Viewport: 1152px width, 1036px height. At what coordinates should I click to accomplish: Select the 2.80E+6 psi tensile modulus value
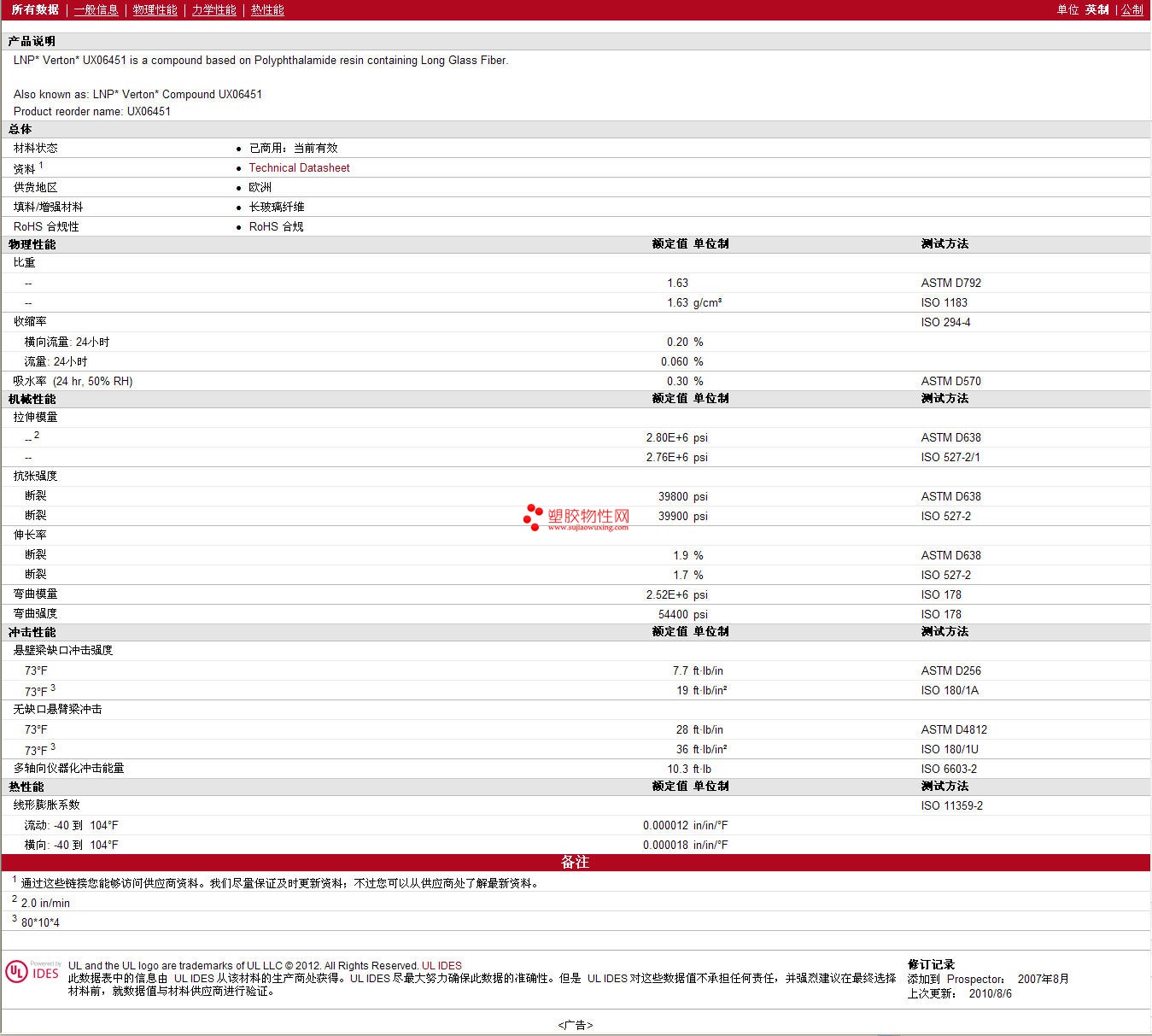pos(677,437)
